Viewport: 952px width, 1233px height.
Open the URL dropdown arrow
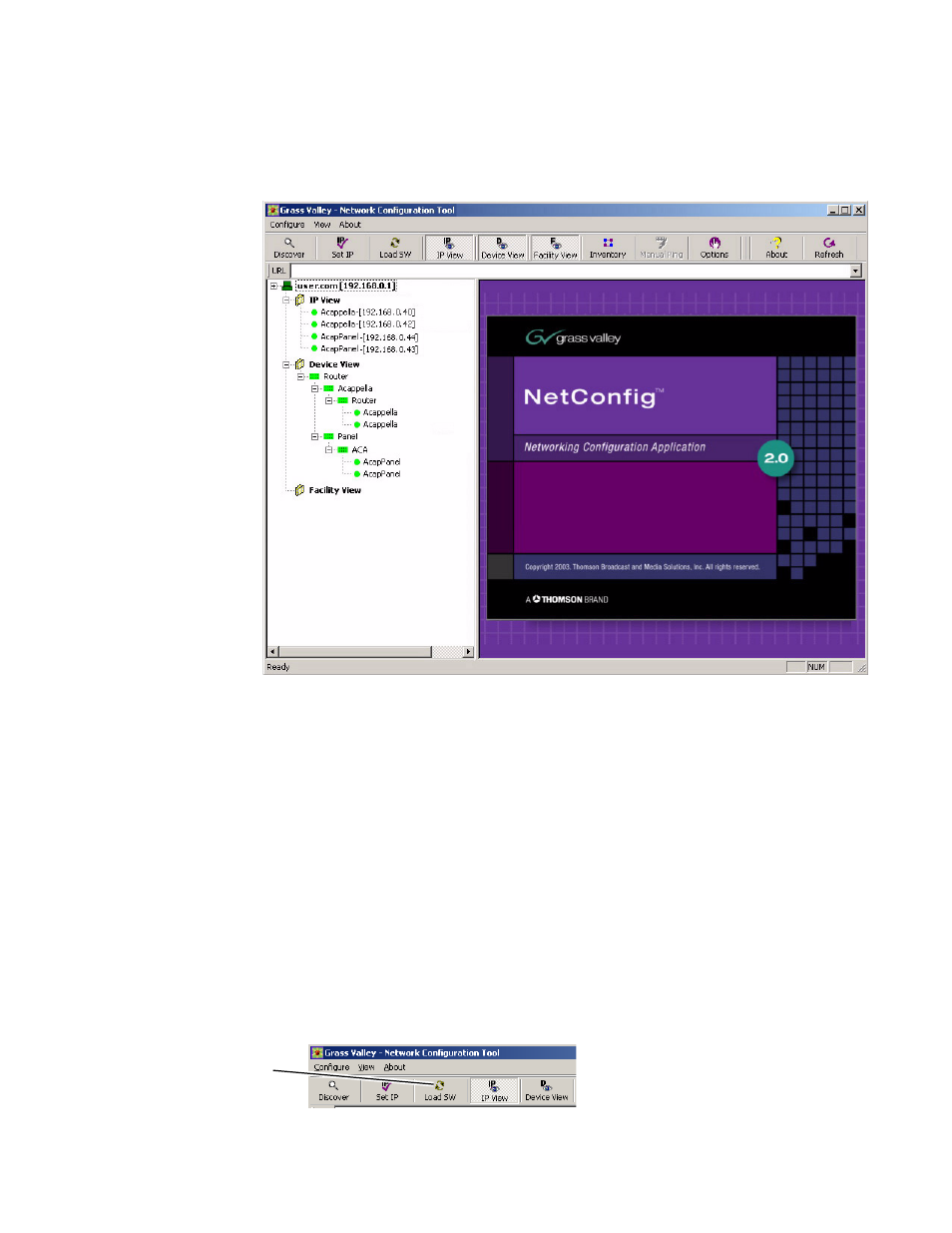click(855, 271)
